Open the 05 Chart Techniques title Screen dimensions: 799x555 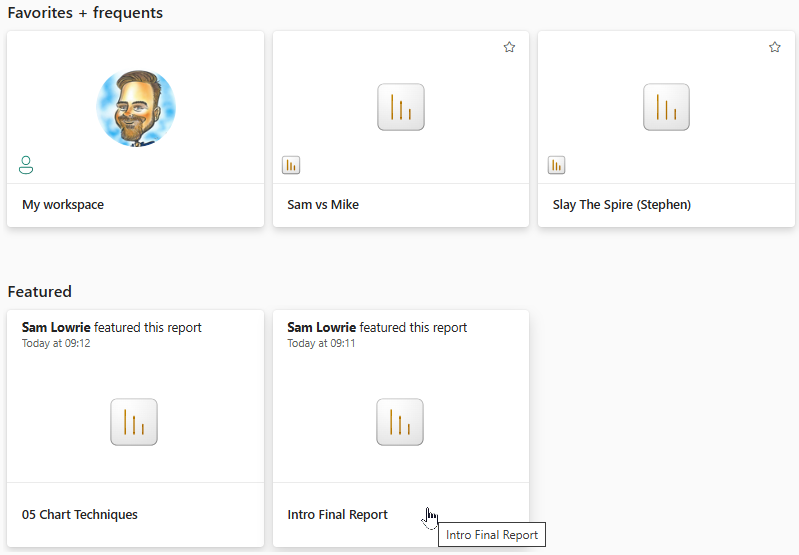pyautogui.click(x=79, y=515)
